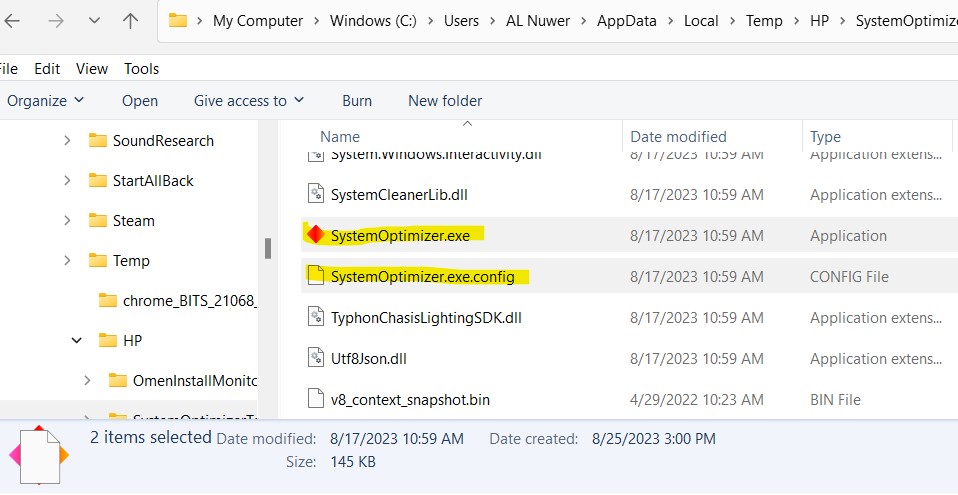Open the recent locations dropdown arrow
The height and width of the screenshot is (495, 958).
[x=94, y=21]
